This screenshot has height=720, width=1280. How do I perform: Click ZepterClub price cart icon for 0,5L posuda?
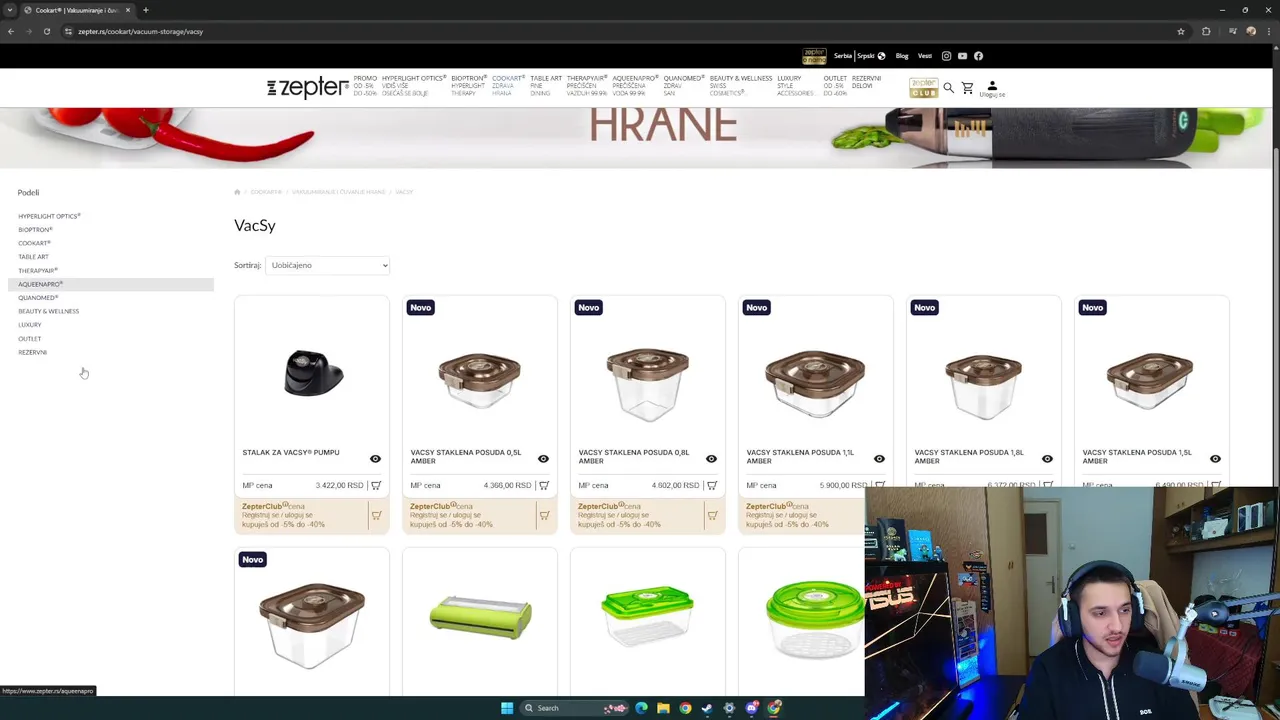pyautogui.click(x=544, y=516)
